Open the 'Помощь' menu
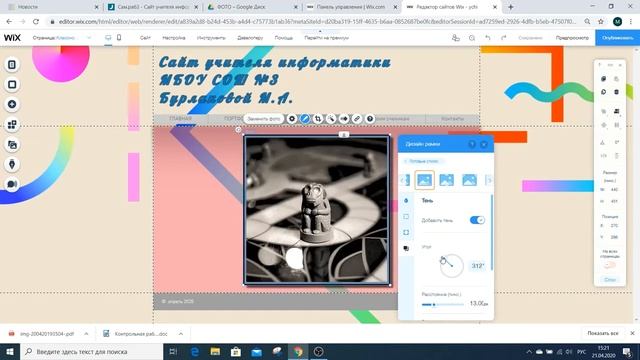The image size is (640, 360). (284, 38)
